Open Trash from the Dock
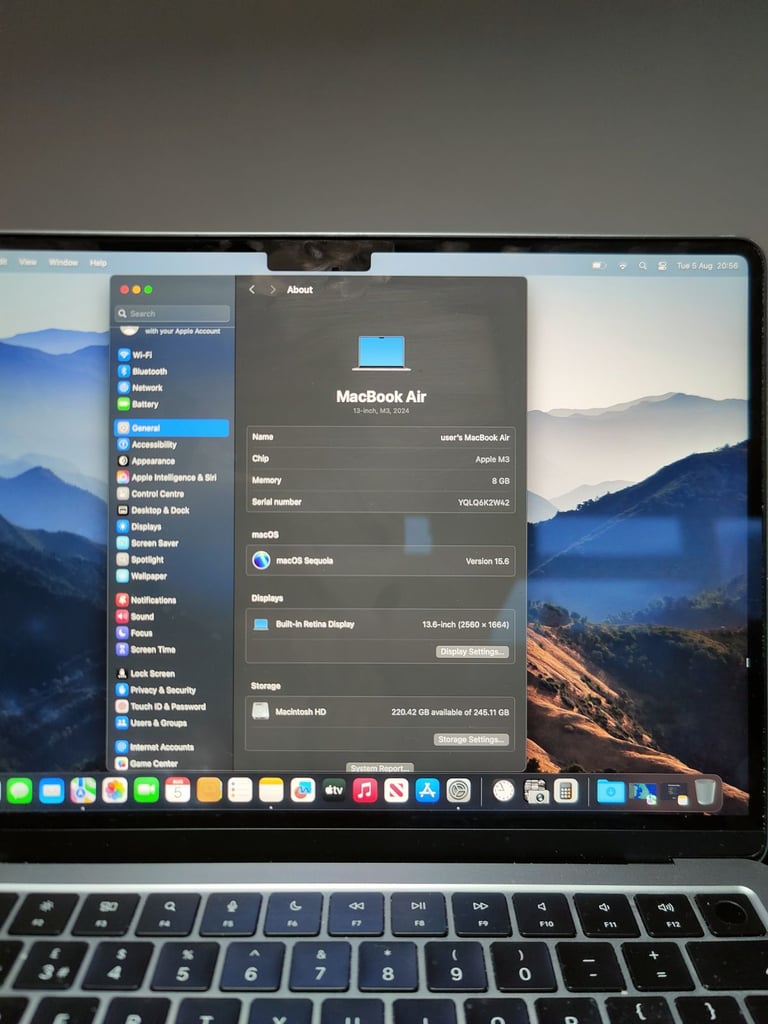 (705, 792)
